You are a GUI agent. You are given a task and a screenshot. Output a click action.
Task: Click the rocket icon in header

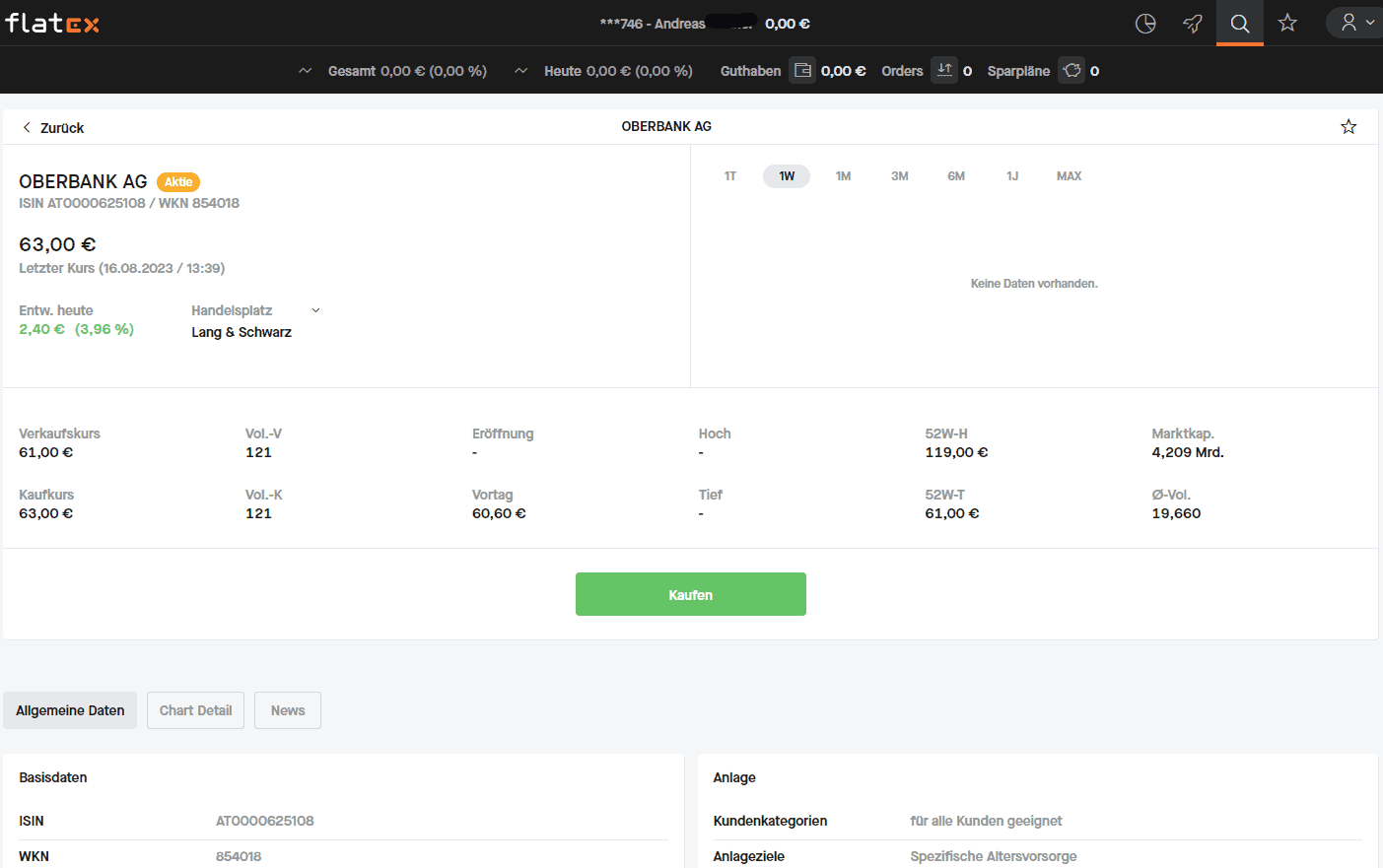pos(1193,24)
